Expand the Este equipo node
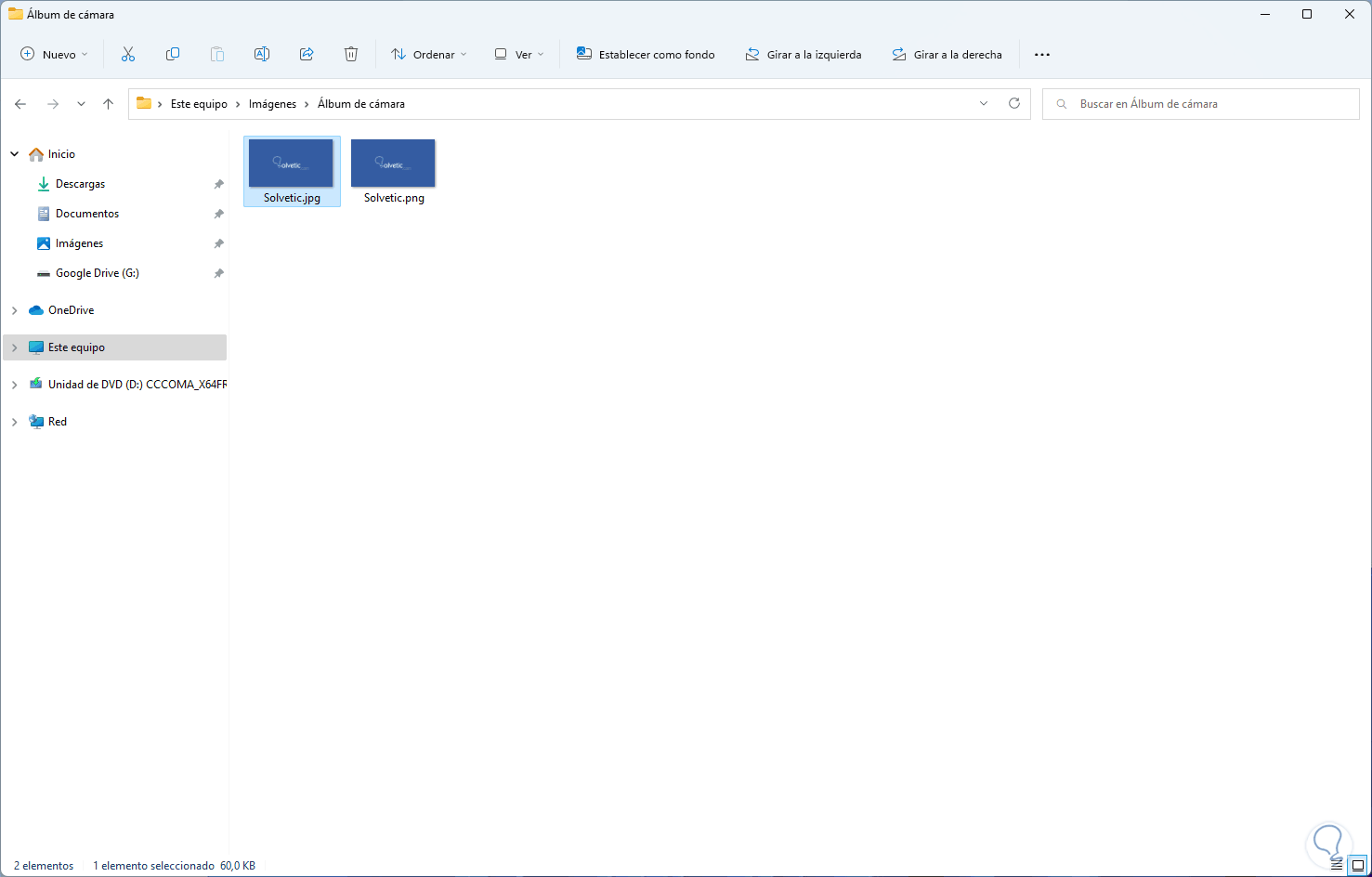This screenshot has width=1372, height=877. tap(14, 347)
